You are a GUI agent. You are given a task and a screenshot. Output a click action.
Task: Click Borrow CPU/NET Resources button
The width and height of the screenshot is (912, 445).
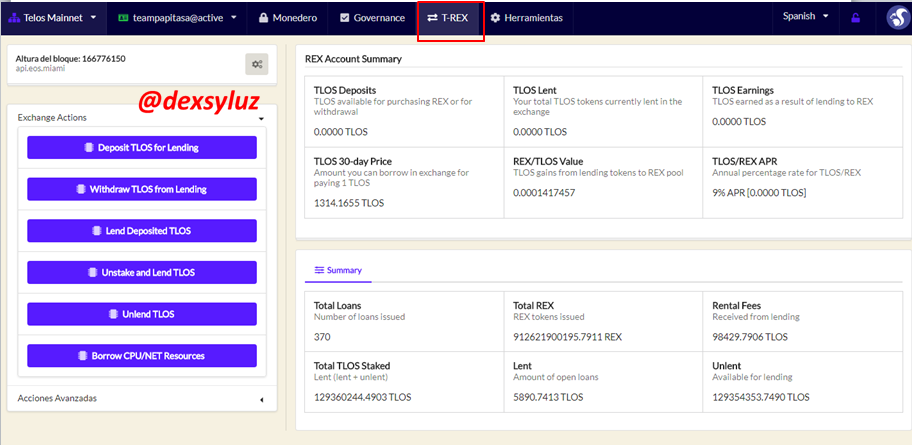[142, 355]
